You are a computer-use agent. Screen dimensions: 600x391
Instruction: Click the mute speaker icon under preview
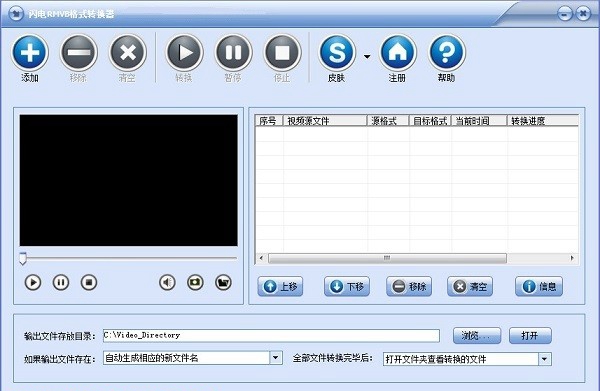point(167,283)
